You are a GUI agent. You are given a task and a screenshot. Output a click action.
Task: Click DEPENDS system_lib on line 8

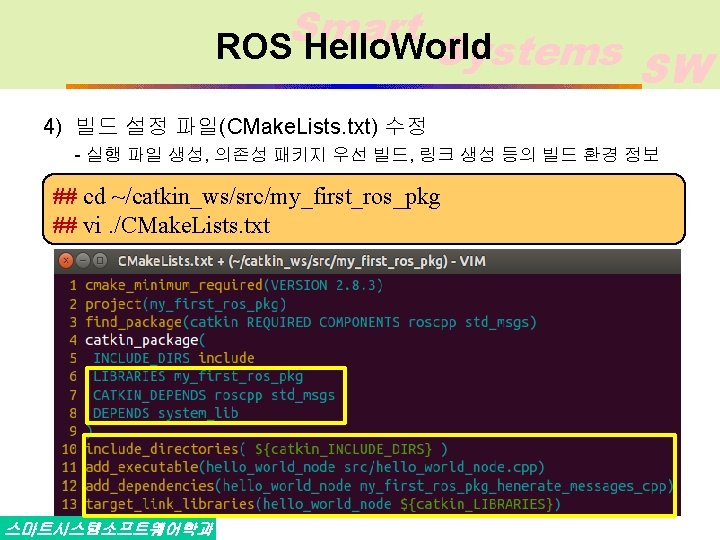tap(166, 413)
